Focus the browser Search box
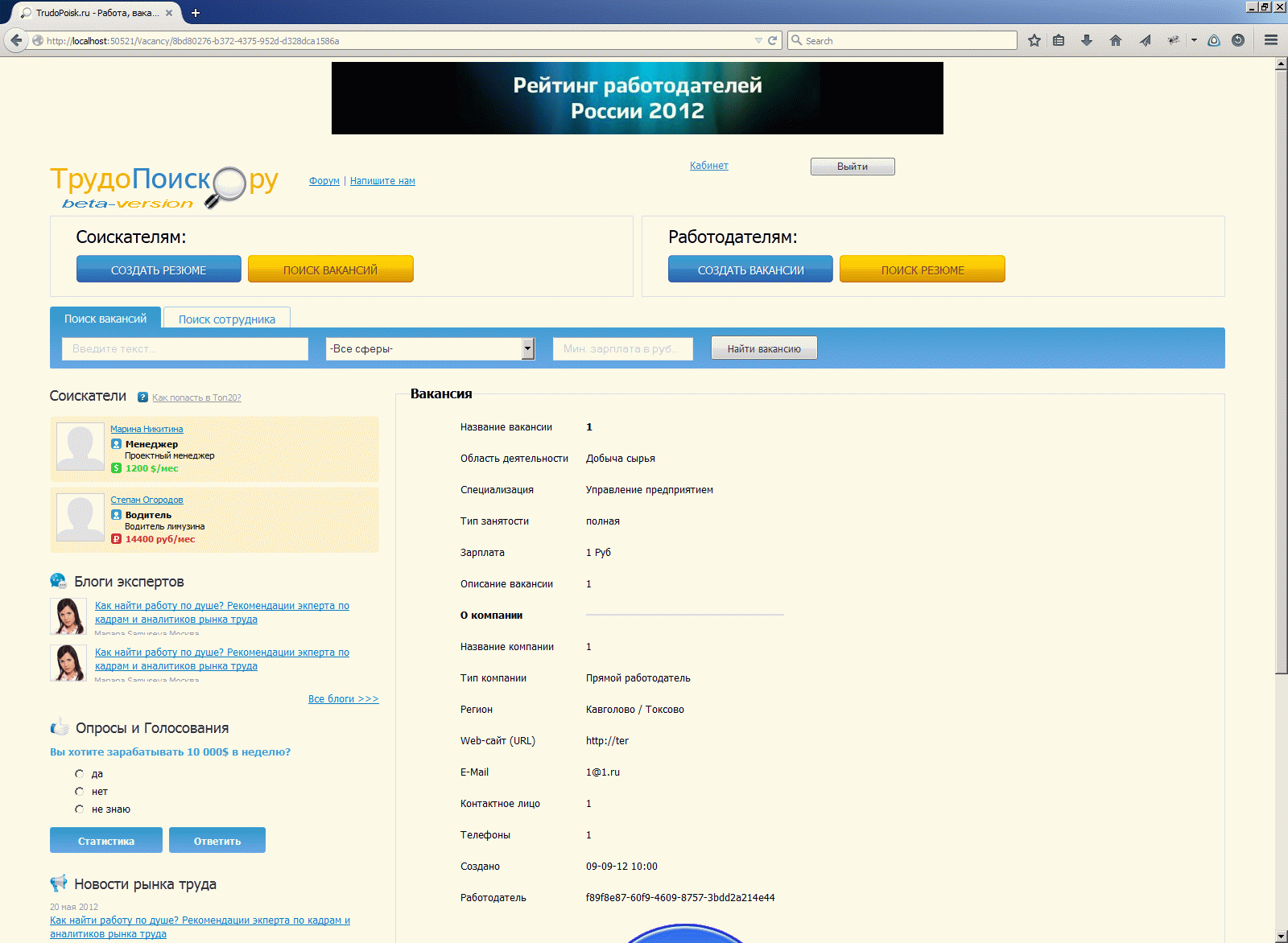 902,40
